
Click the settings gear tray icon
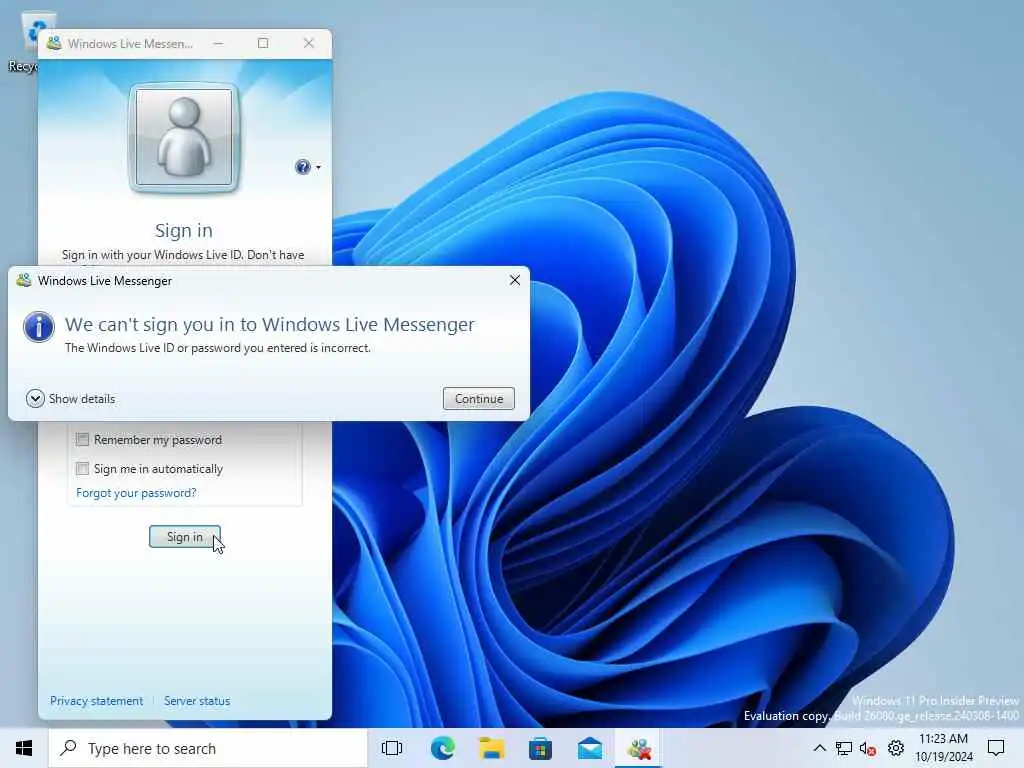coord(896,748)
